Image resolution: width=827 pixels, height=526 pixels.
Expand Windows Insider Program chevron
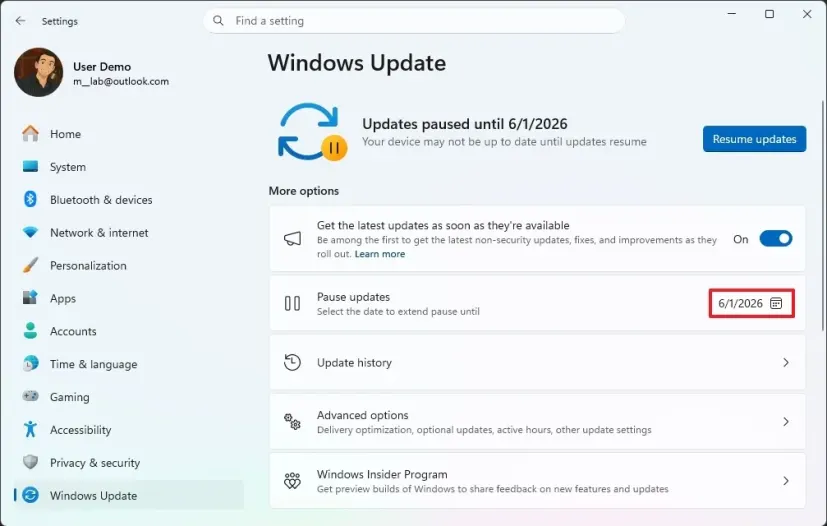pos(786,481)
